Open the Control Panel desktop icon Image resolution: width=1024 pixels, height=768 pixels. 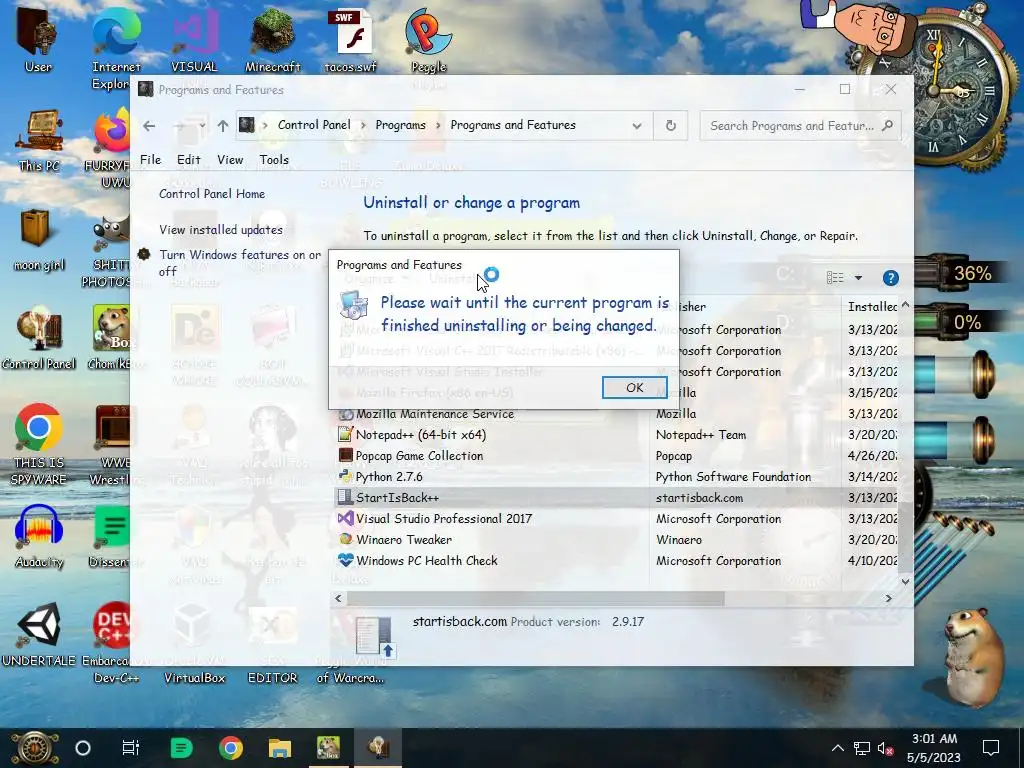pos(39,339)
